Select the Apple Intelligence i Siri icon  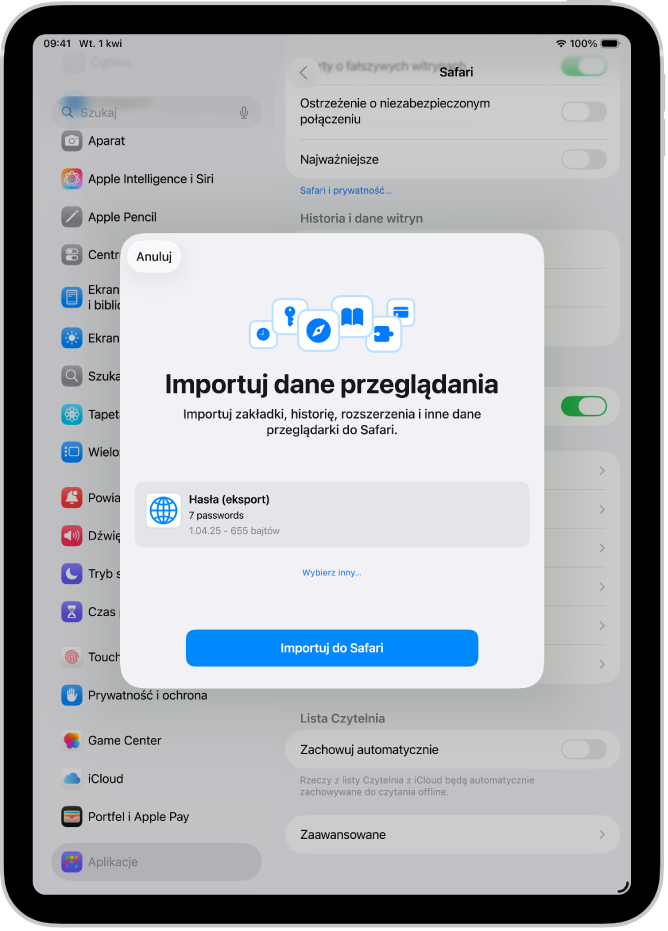[x=72, y=179]
